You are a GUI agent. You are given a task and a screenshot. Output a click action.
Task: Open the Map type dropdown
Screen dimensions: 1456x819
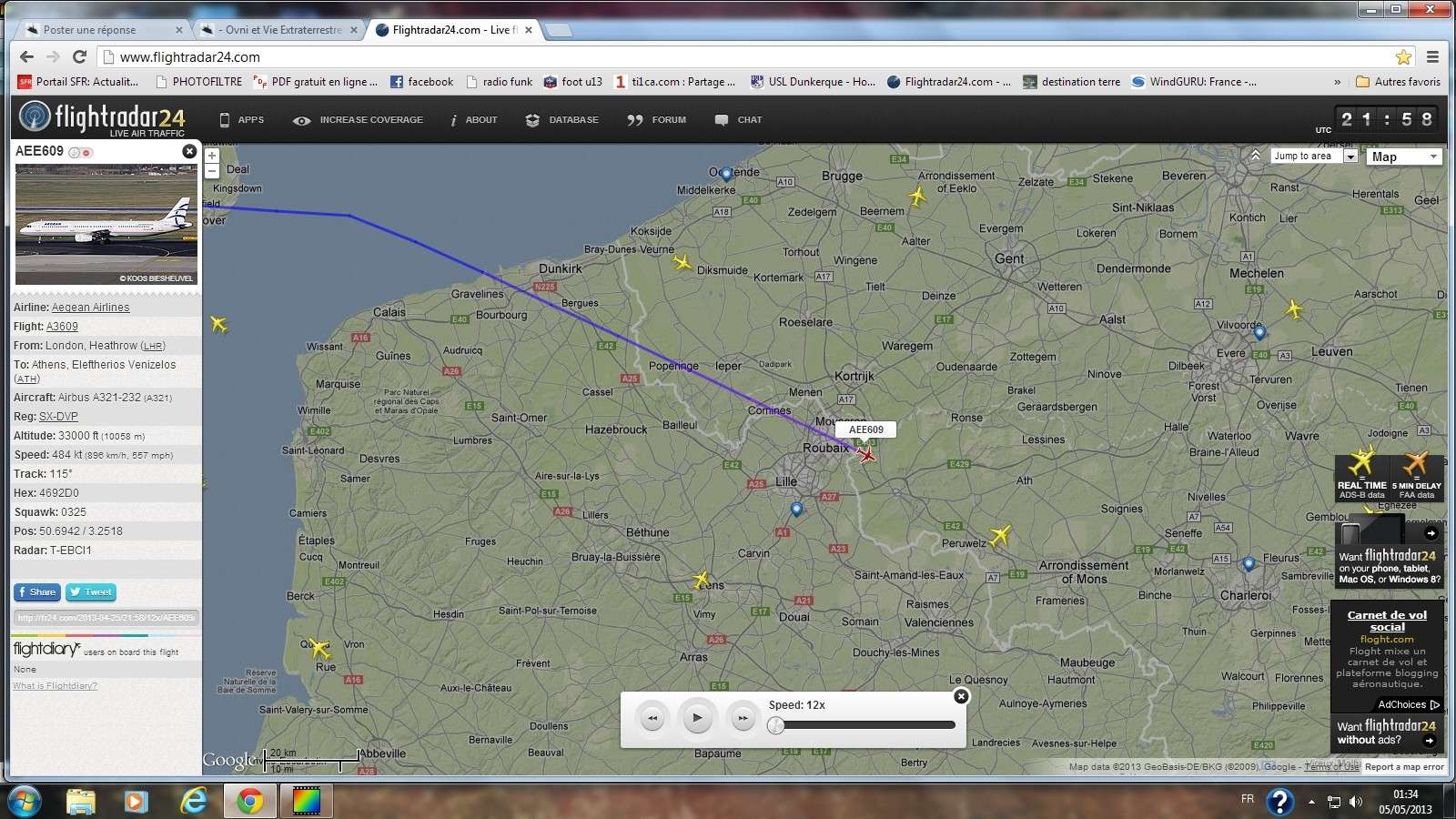tap(1404, 157)
